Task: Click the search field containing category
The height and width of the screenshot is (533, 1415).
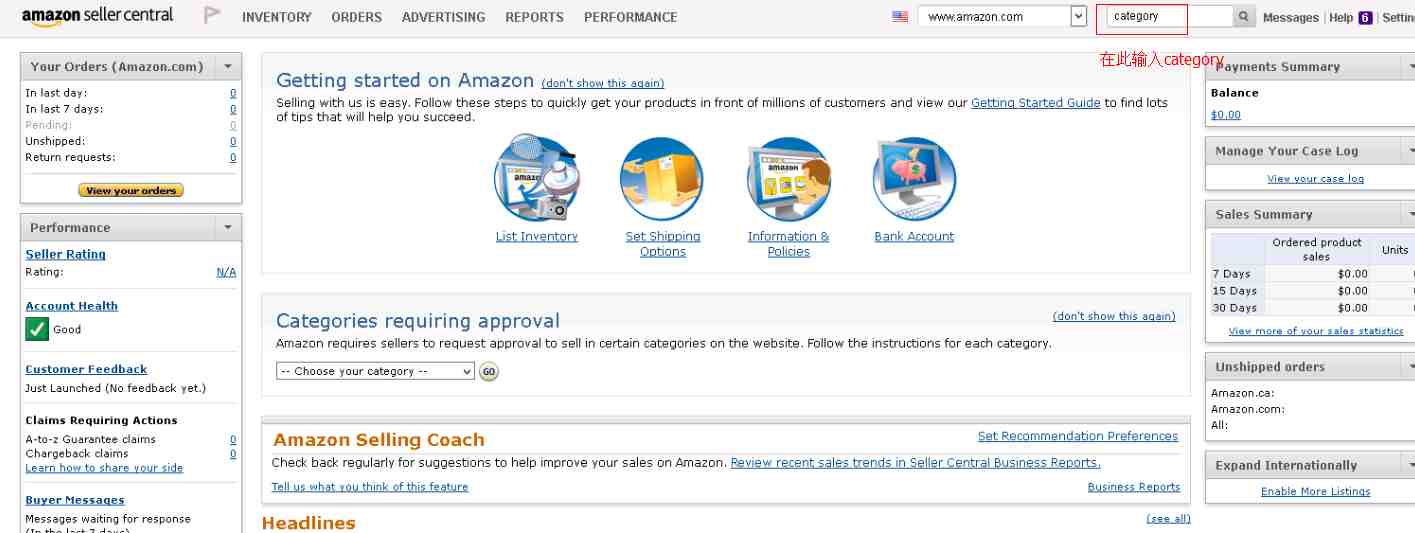Action: pyautogui.click(x=1170, y=17)
